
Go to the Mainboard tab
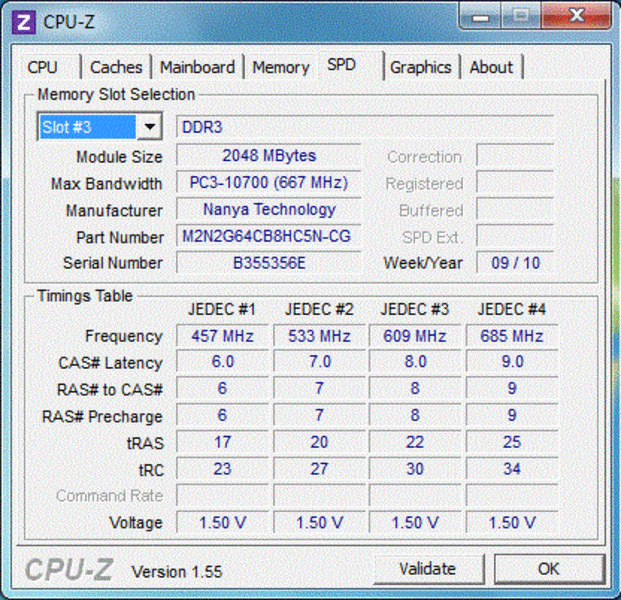click(x=197, y=67)
